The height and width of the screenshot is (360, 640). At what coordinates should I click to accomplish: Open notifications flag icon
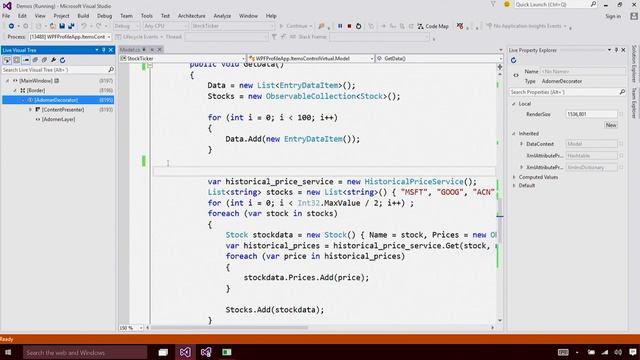(493, 4)
